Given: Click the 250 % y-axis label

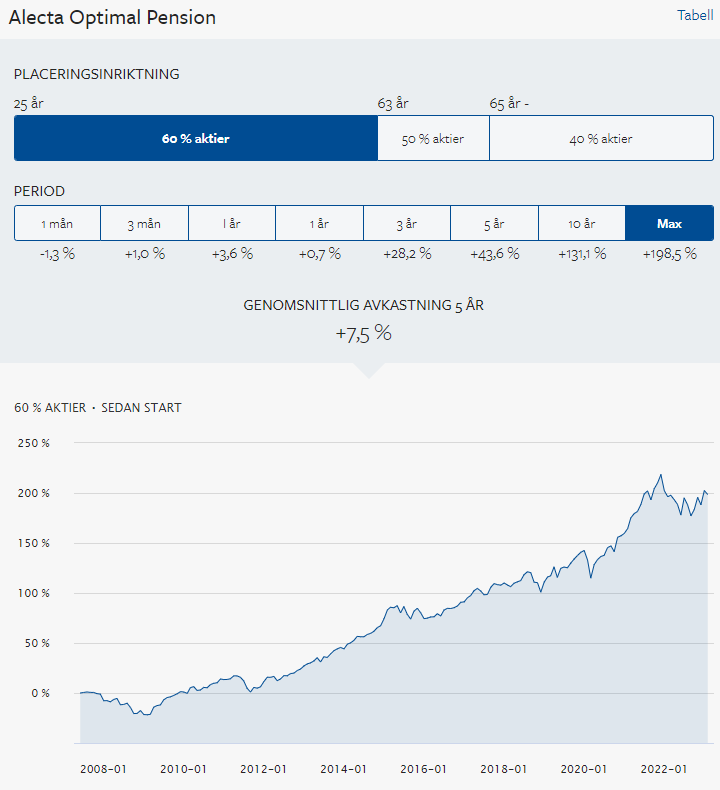Looking at the screenshot, I should pyautogui.click(x=33, y=443).
